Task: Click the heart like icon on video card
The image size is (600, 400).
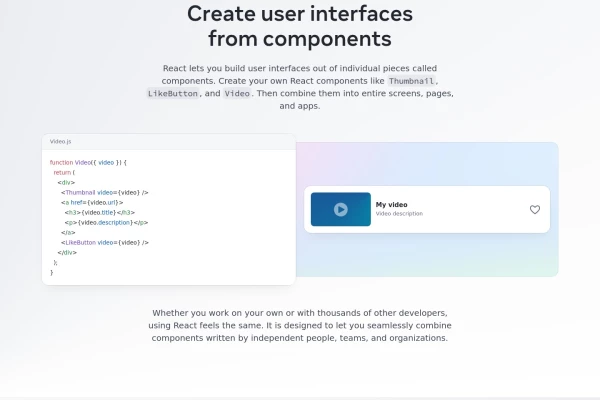Action: 535,209
